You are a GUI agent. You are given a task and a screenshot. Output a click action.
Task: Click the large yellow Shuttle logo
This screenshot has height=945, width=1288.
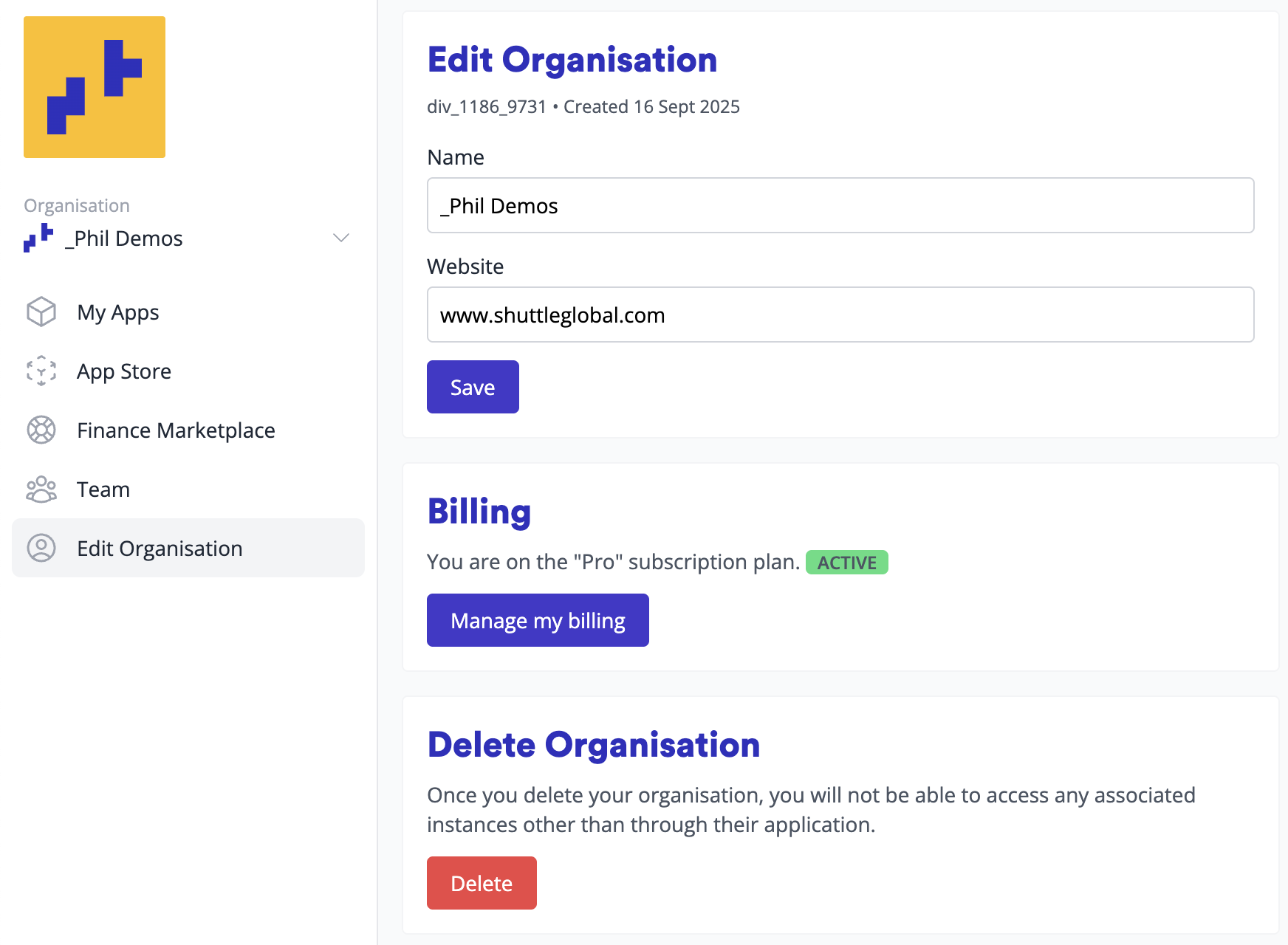pyautogui.click(x=95, y=87)
